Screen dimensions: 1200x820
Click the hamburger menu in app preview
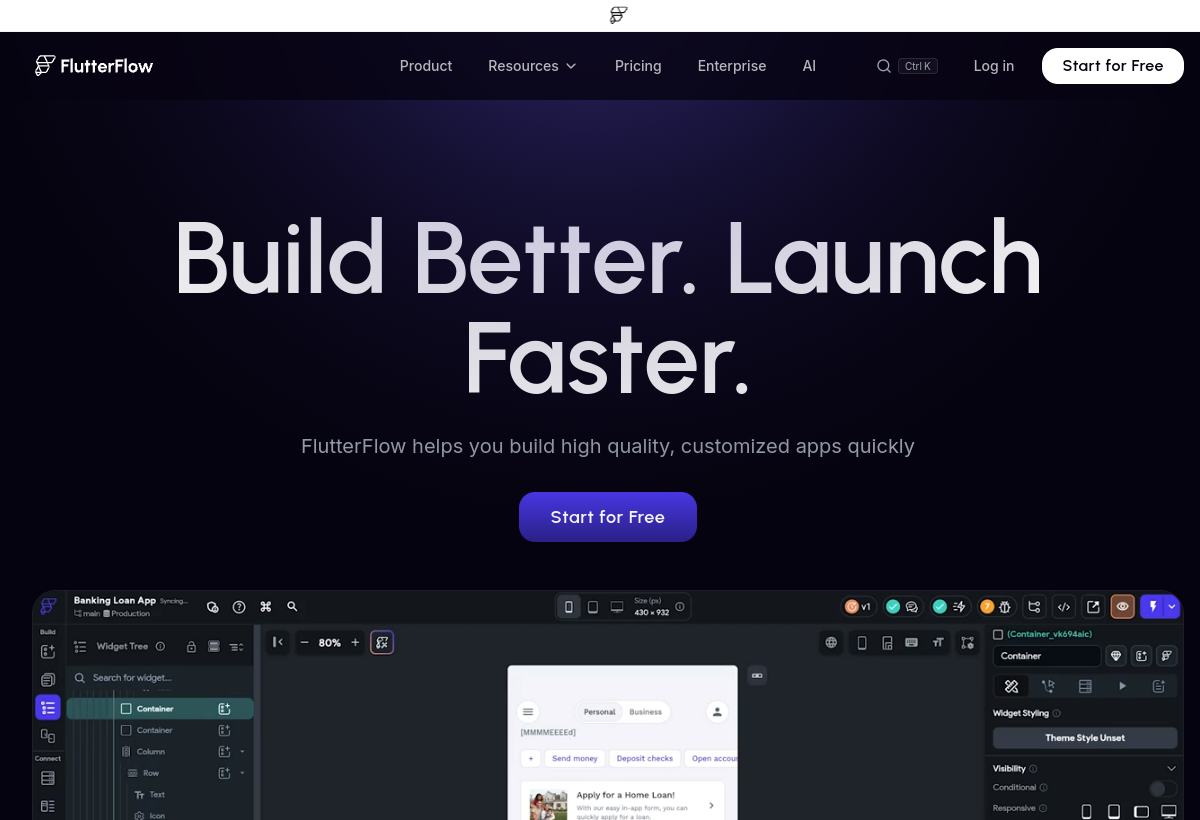(528, 712)
